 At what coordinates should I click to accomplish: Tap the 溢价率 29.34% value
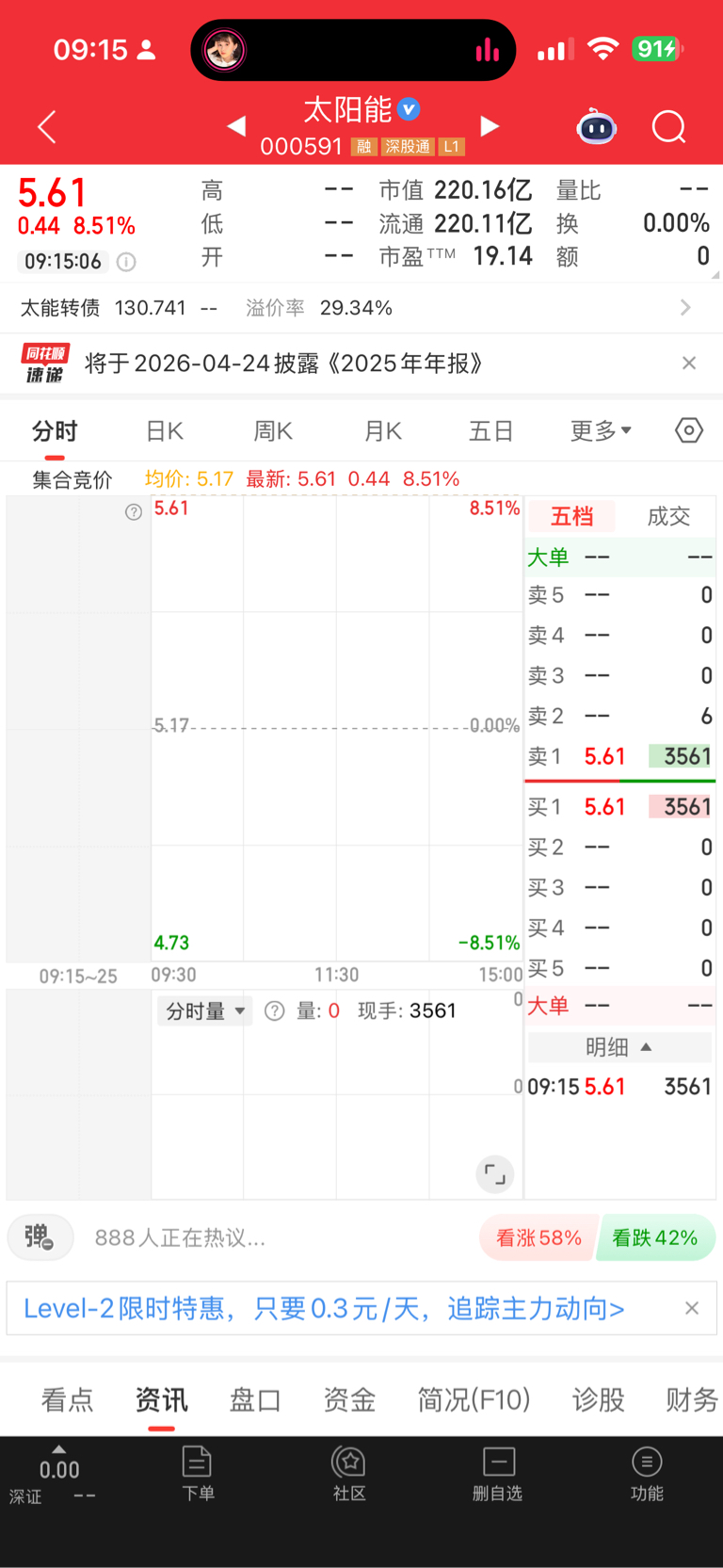tap(356, 308)
